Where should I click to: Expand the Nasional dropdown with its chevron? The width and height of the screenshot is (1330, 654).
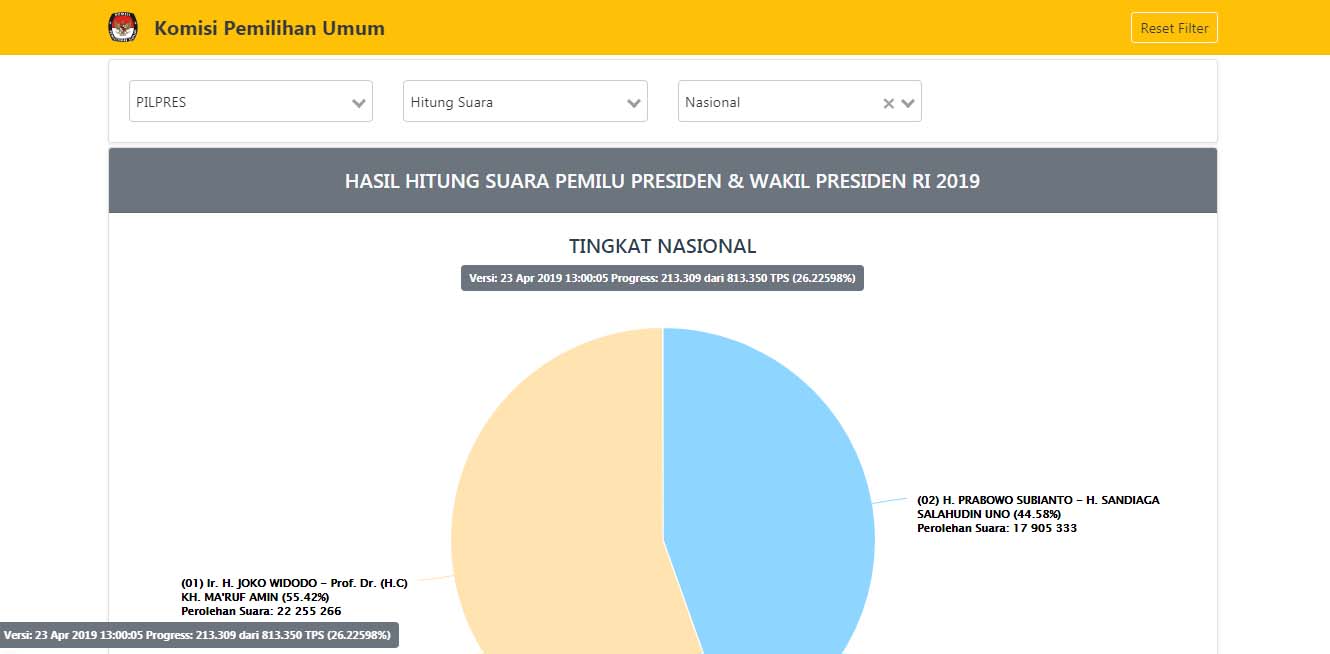coord(908,103)
